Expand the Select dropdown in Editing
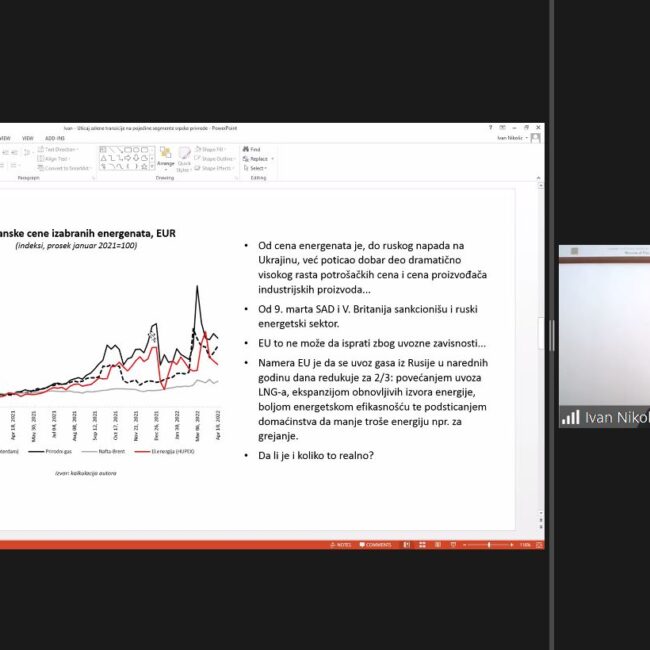This screenshot has width=650, height=650. pos(255,168)
